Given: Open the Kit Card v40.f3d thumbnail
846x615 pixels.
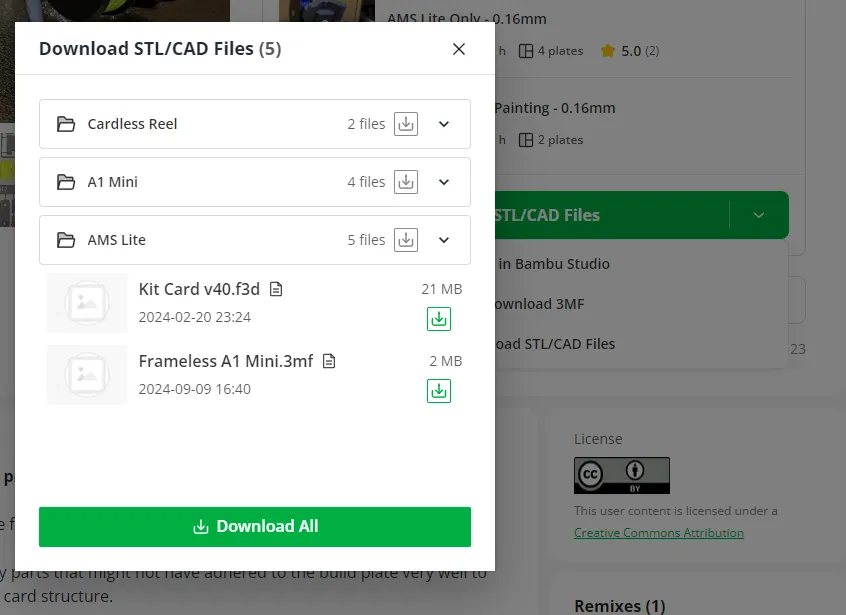Looking at the screenshot, I should [x=87, y=303].
